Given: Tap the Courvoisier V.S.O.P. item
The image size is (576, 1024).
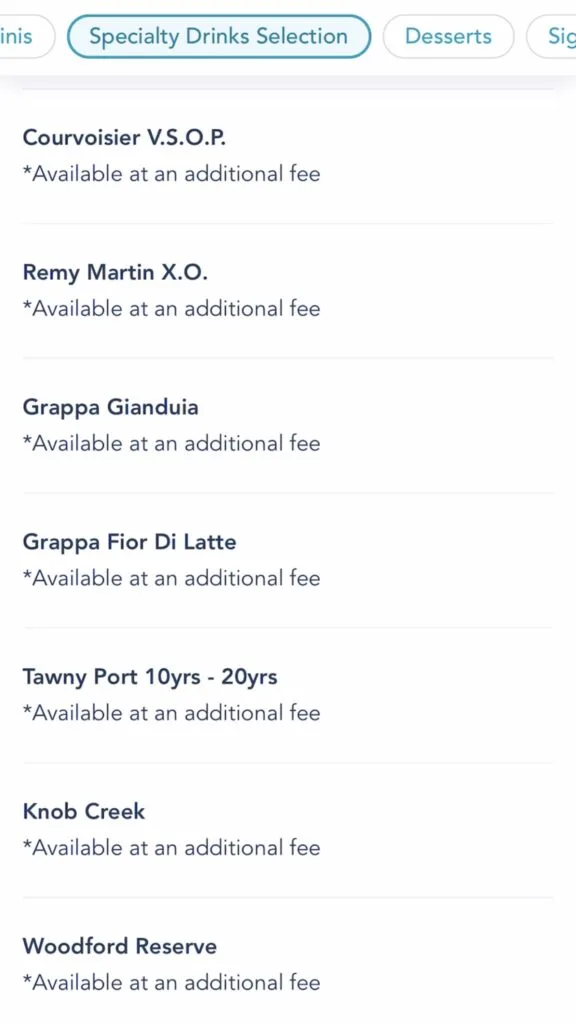Looking at the screenshot, I should pos(288,156).
